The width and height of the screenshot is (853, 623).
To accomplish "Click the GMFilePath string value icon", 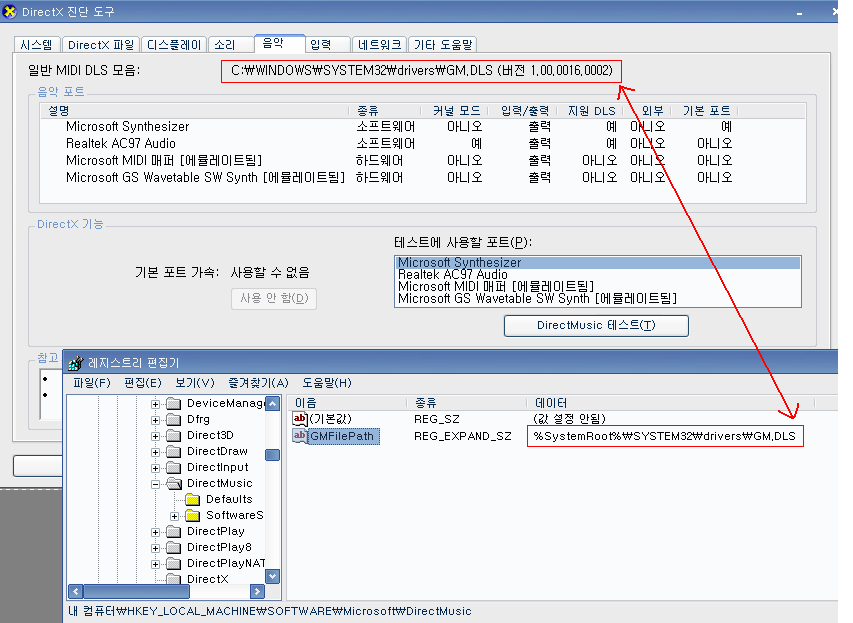I will [x=300, y=436].
